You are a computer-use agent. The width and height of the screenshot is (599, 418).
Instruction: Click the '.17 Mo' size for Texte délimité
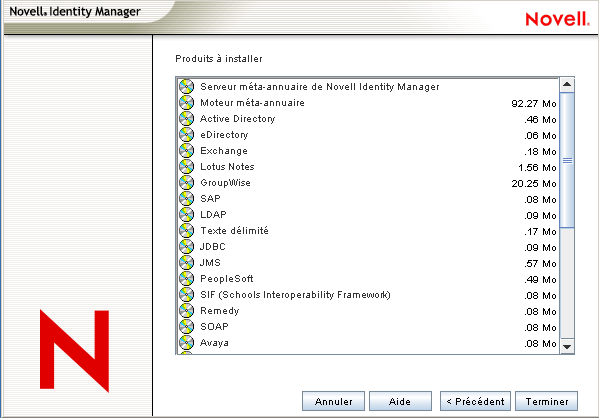click(540, 232)
